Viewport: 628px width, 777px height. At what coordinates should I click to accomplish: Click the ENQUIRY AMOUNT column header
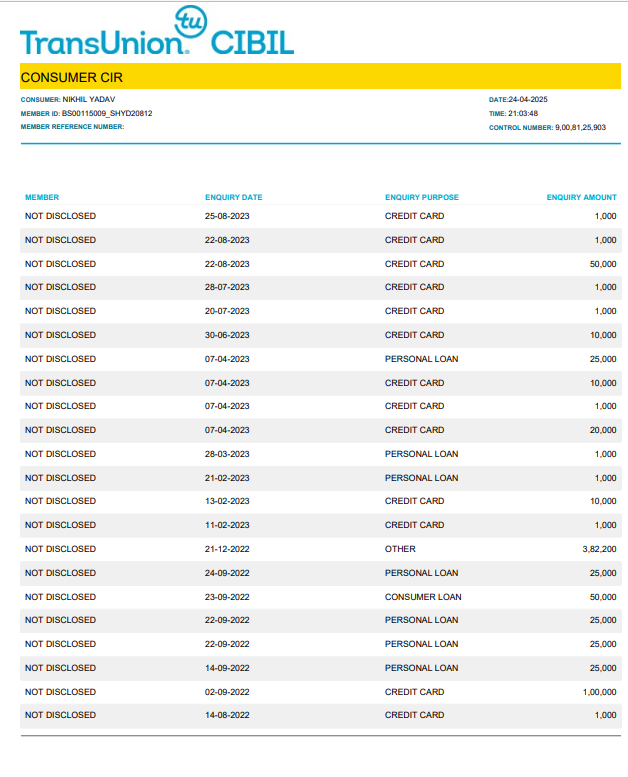tap(581, 197)
